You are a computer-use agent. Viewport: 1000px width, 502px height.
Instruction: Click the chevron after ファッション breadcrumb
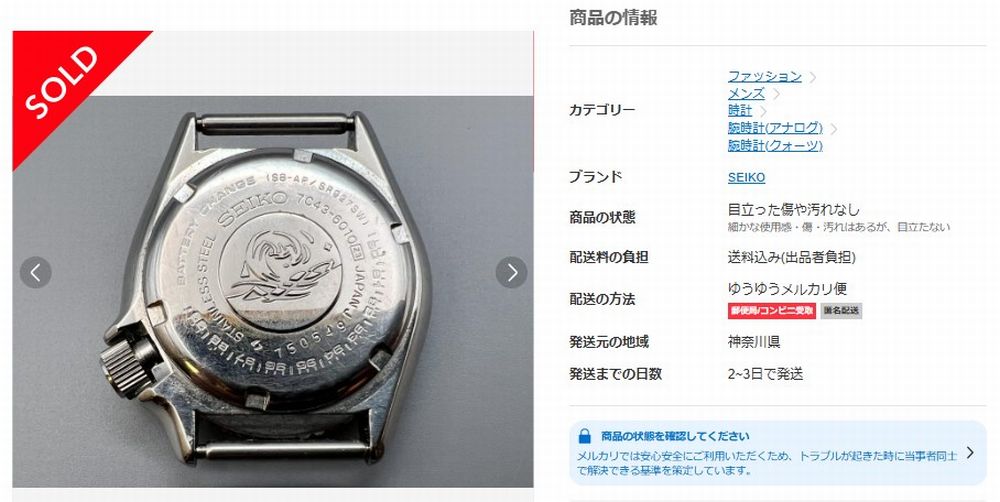(x=812, y=77)
